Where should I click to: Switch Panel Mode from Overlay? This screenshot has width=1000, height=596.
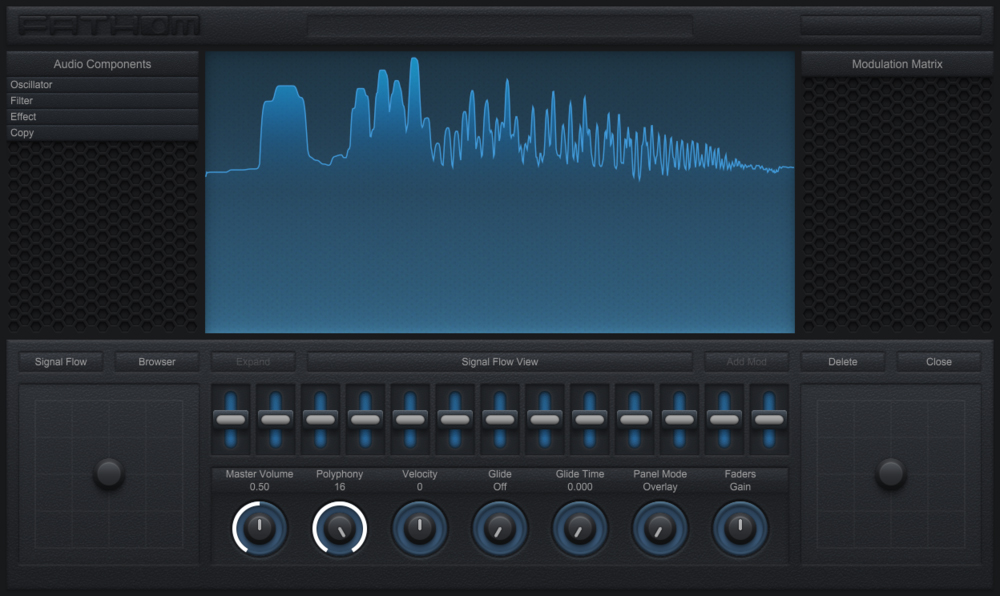click(x=660, y=528)
